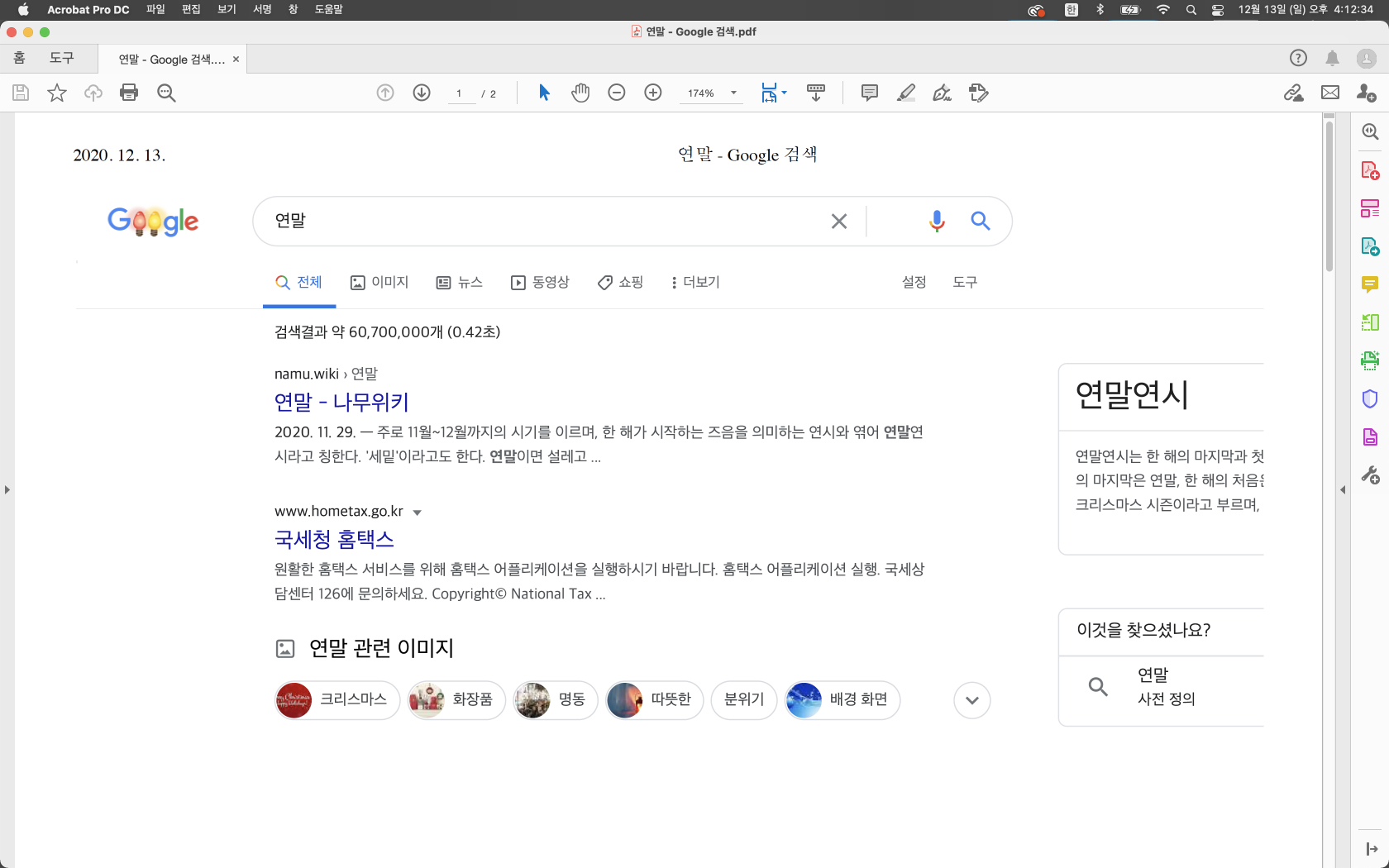
Task: Collapse the right tools pane arrow
Action: [1343, 490]
